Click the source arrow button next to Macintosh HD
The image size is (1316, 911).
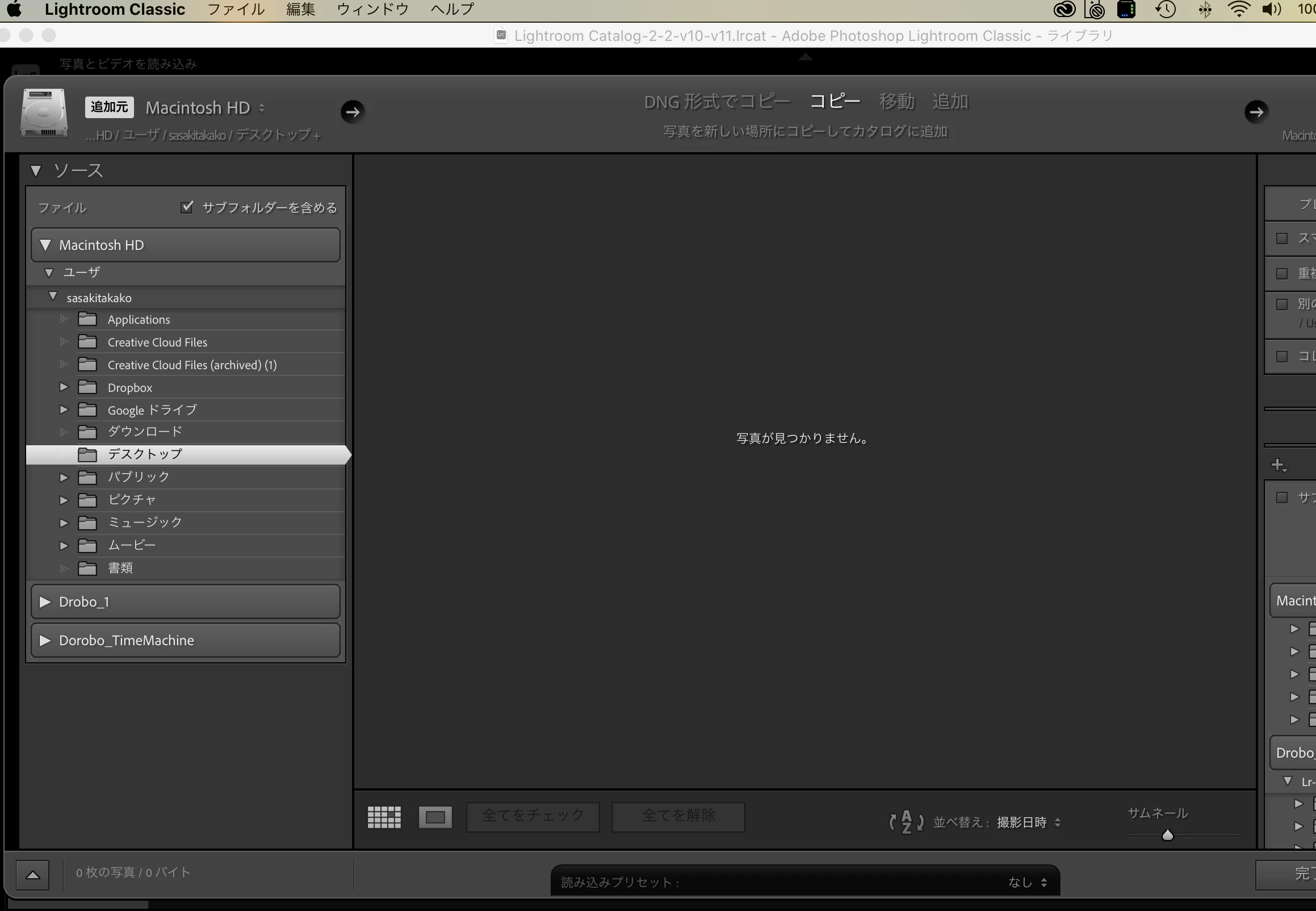tap(353, 112)
